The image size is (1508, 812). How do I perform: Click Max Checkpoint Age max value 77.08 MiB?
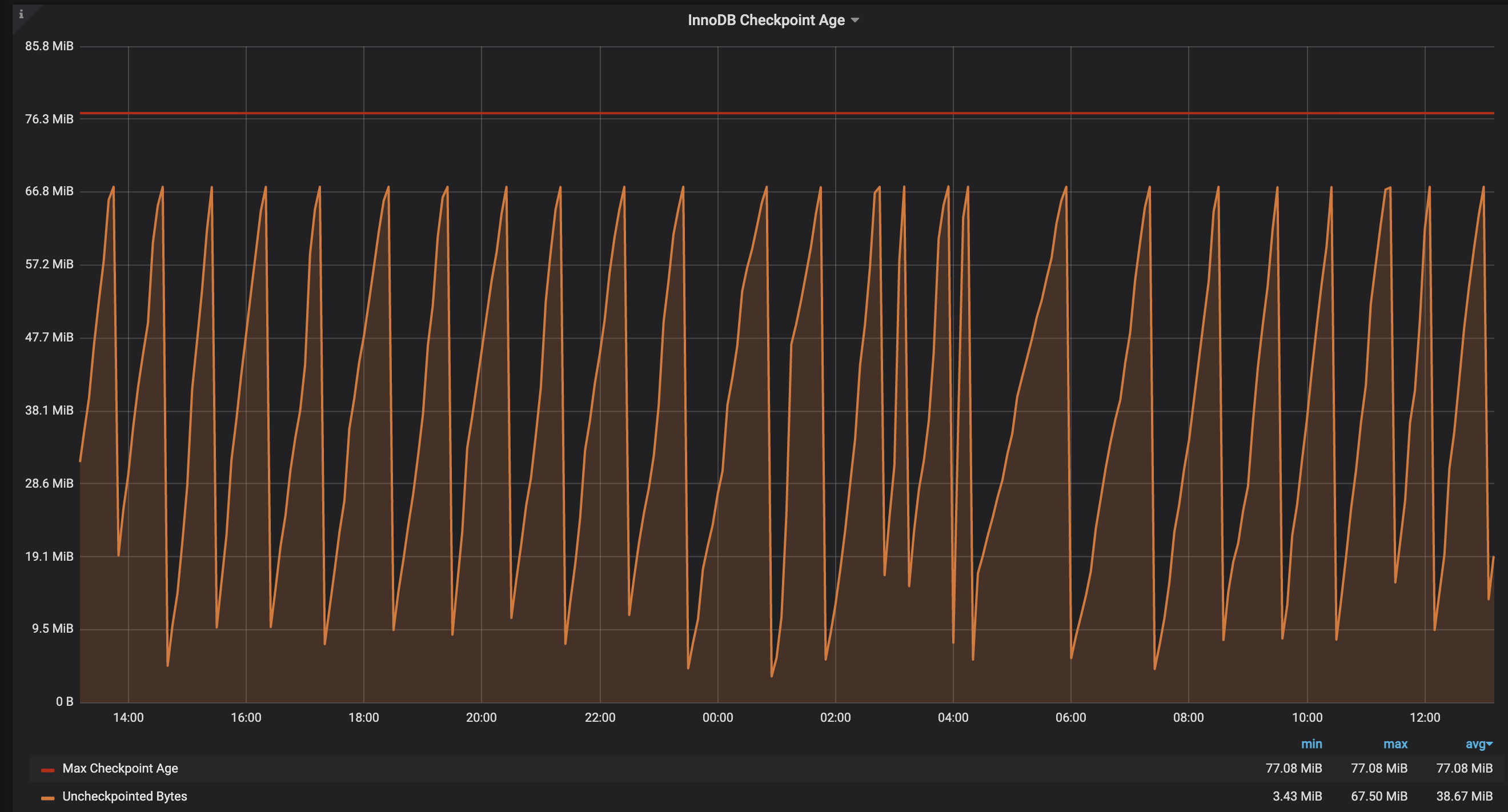pos(1379,769)
